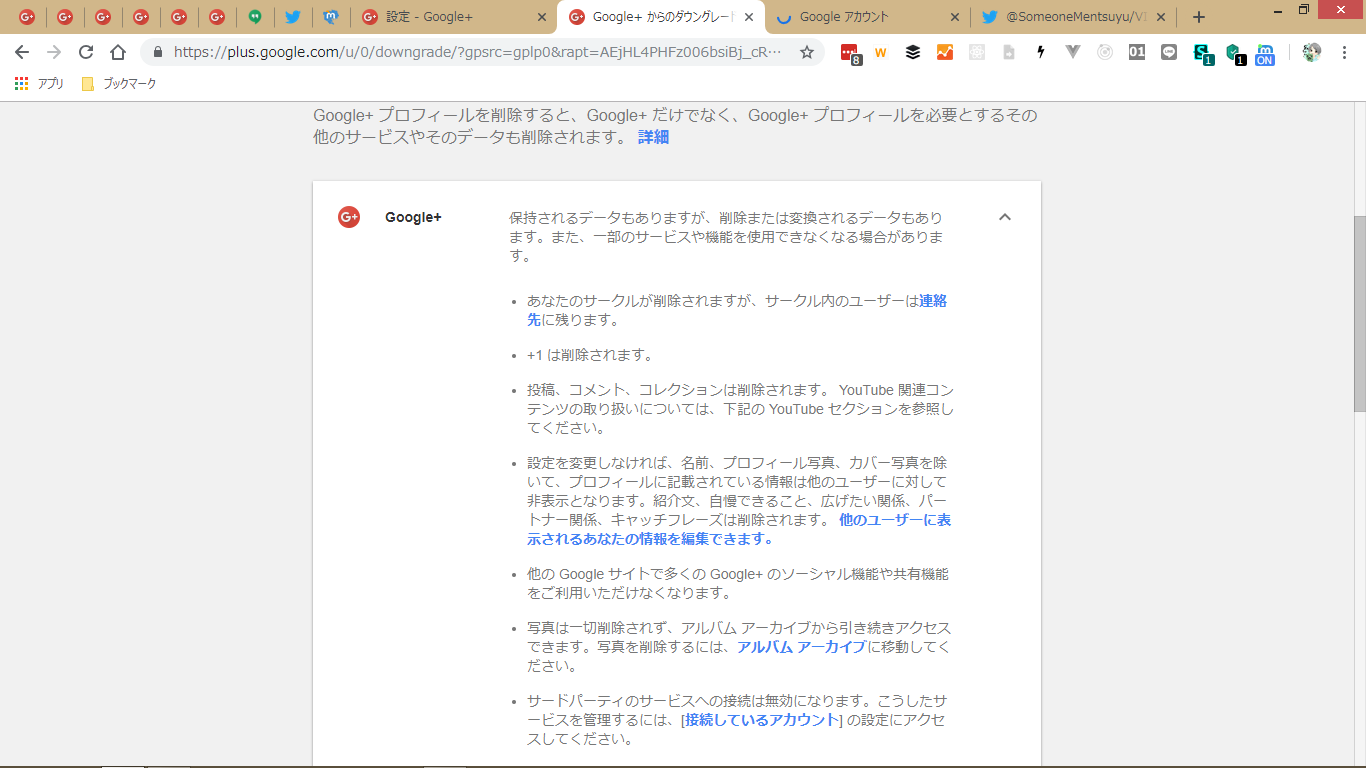
Task: Open the 接続しているアカウント link
Action: (760, 720)
